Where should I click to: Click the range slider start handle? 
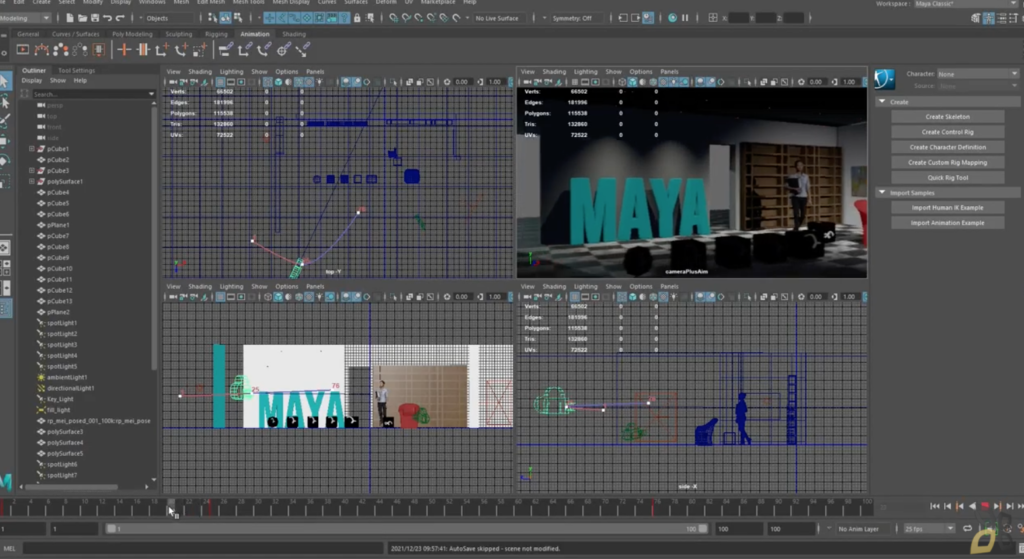(111, 528)
